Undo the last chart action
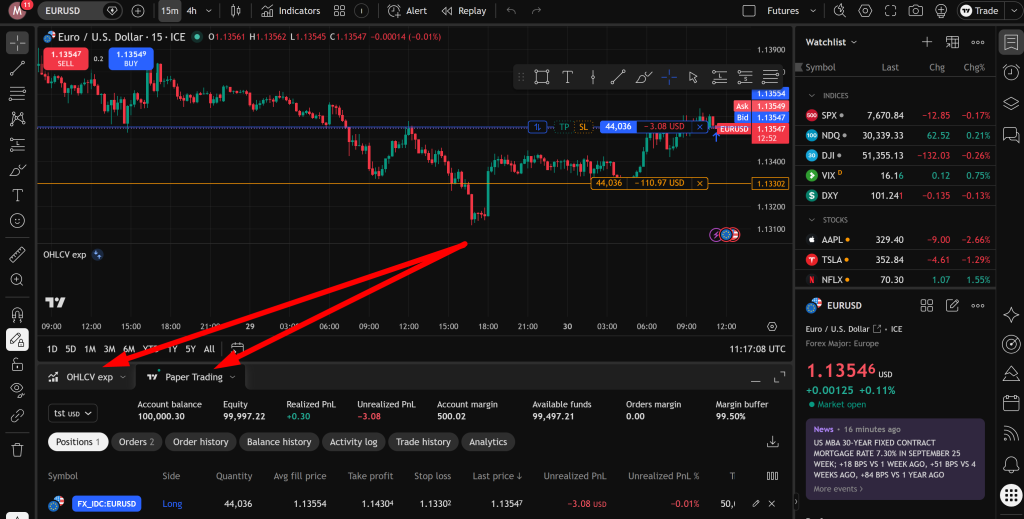 coord(511,10)
